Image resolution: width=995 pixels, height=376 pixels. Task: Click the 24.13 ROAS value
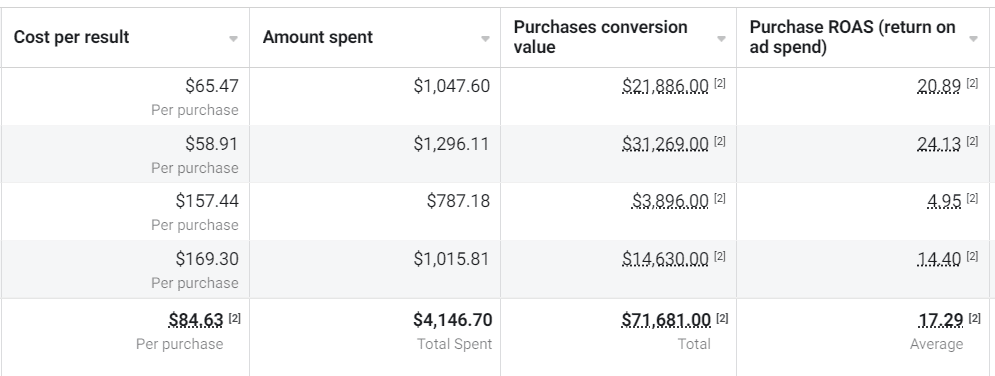939,144
